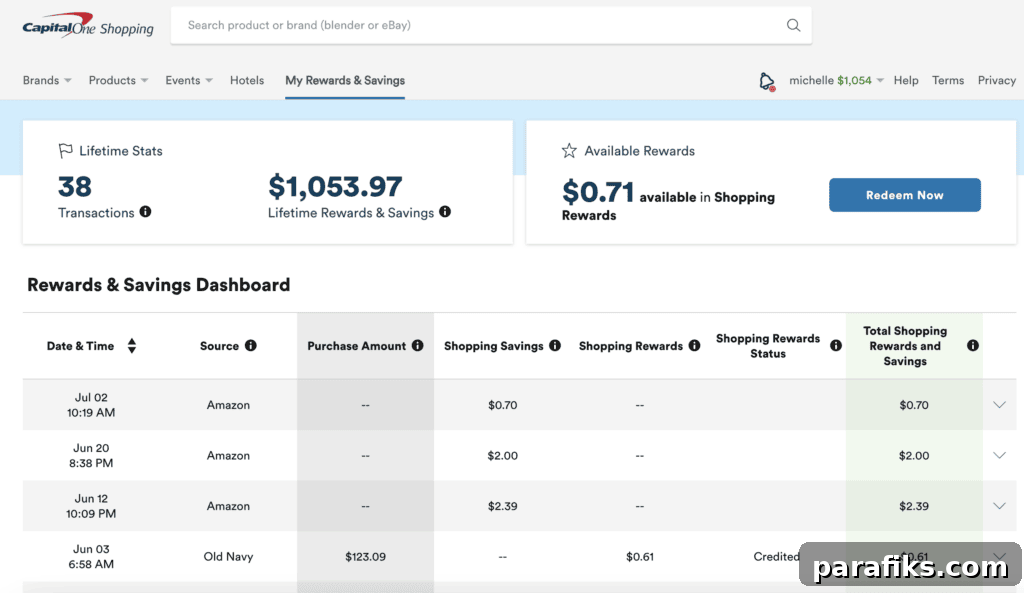Click the search magnifier icon
This screenshot has height=593, width=1024.
coord(793,25)
